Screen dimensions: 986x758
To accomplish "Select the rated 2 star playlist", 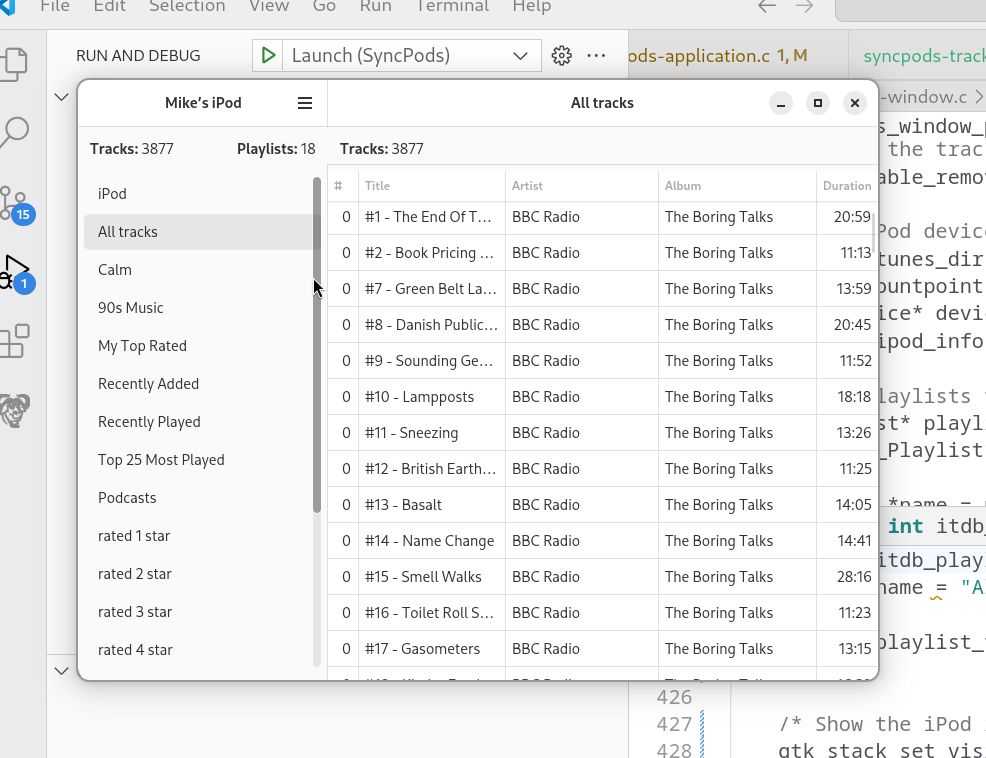I will [x=198, y=574].
